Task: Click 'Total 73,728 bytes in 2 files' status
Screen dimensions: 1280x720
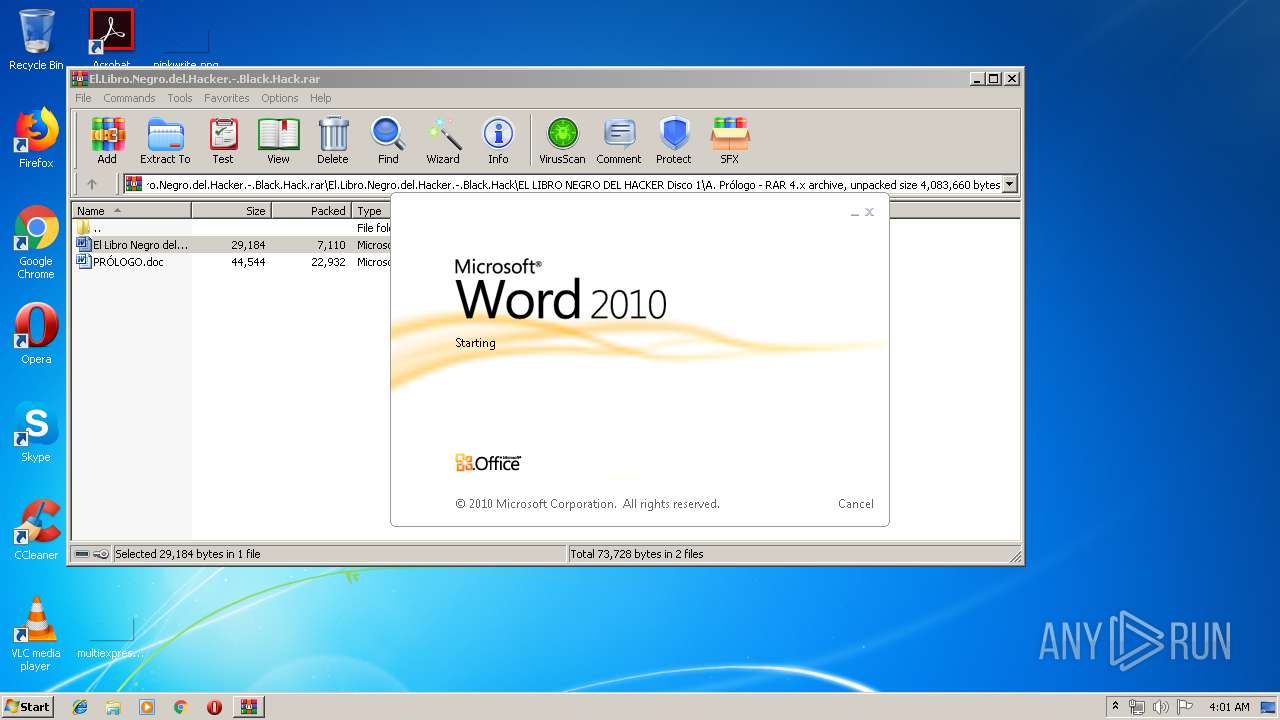Action: 637,554
